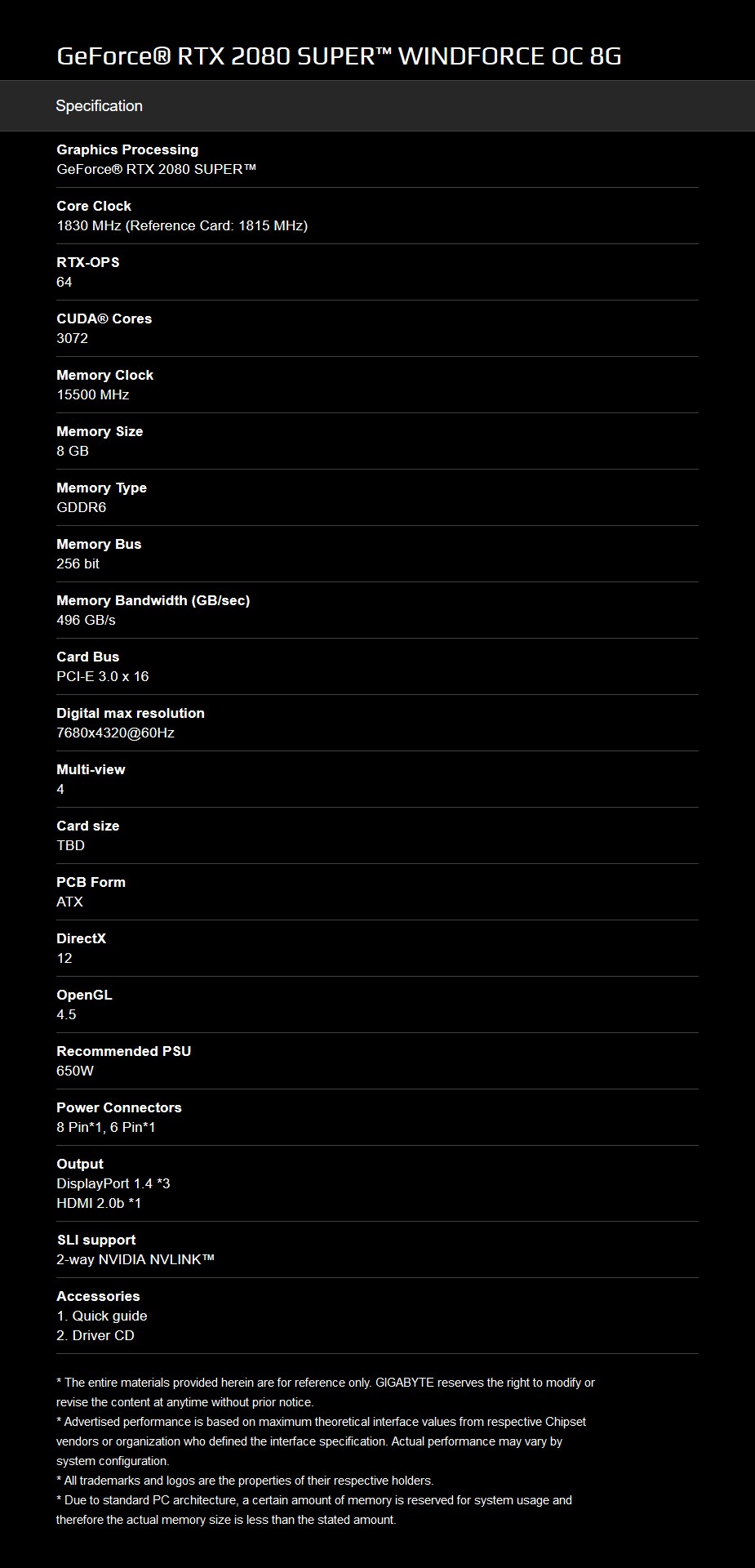Select the Driver CD accessory item

coord(95,1335)
